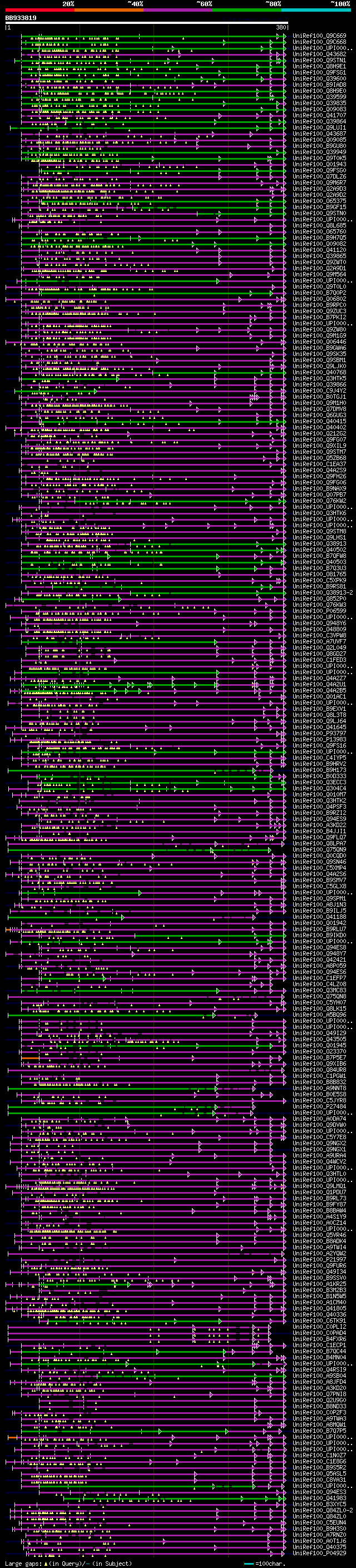Select hit label UniRef100_P04929
This screenshot has height=1568, width=356.
(319, 1553)
